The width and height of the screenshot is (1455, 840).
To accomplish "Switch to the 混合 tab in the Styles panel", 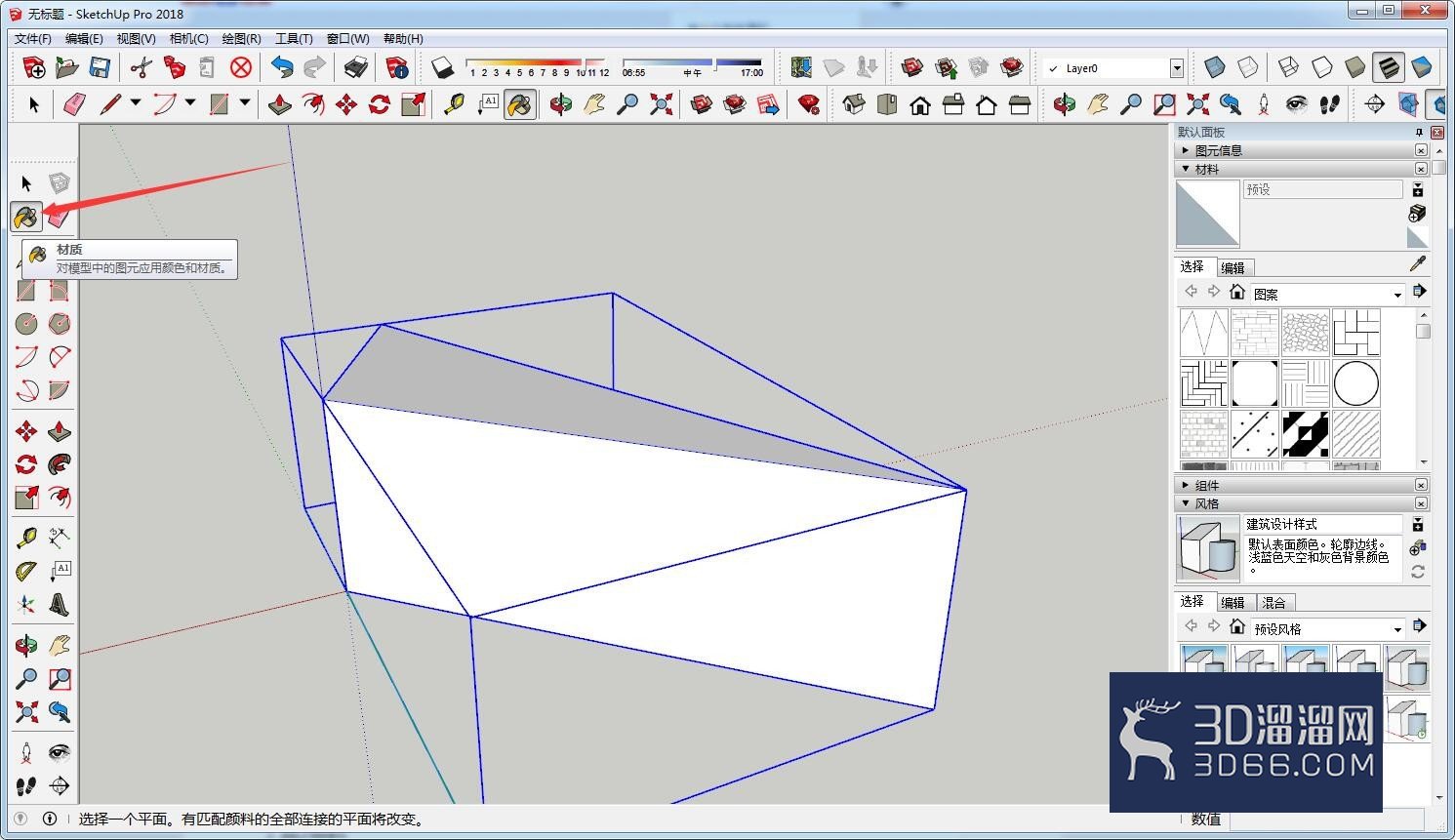I will point(1274,603).
